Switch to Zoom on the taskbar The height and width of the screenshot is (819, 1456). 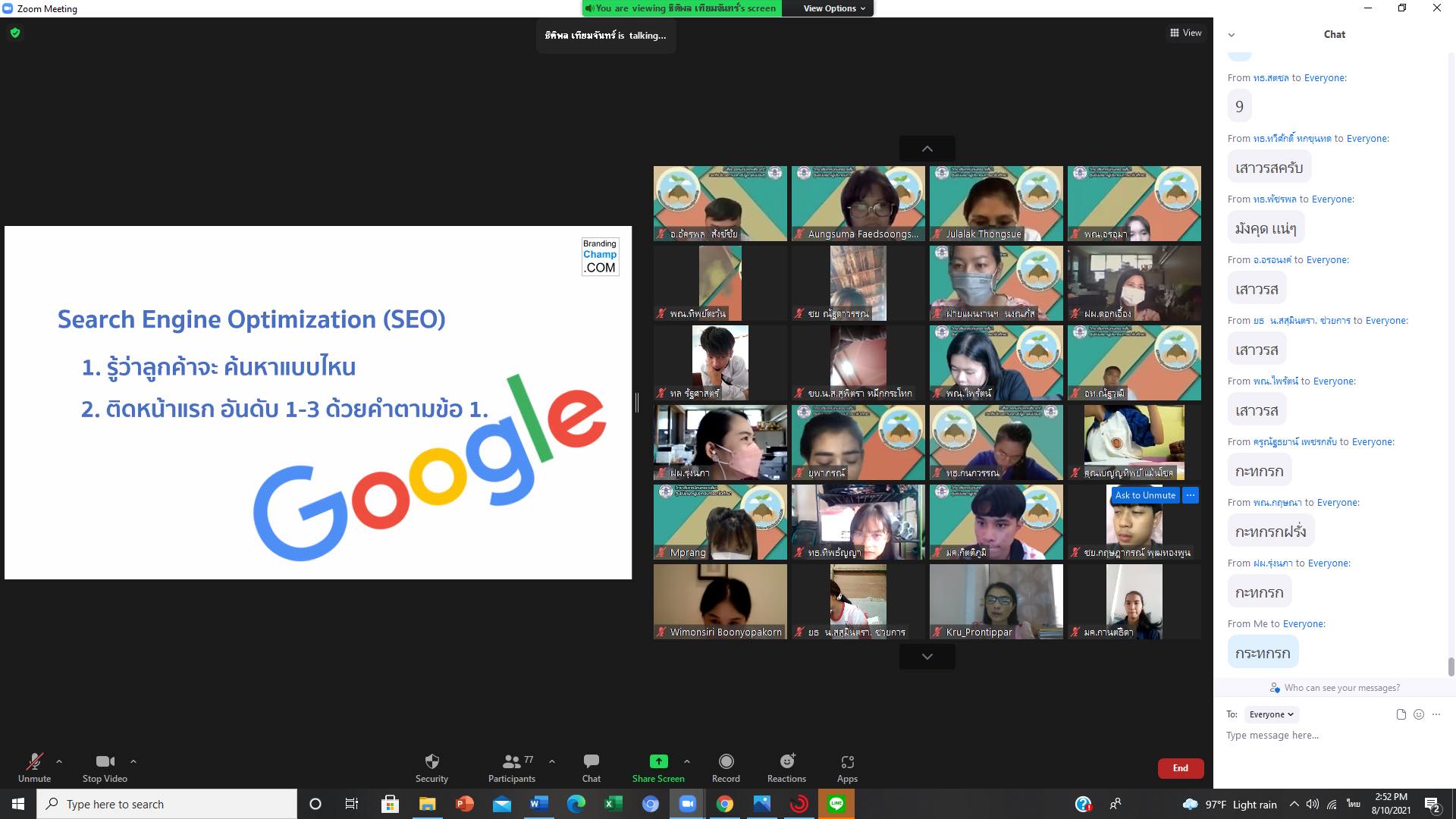click(x=687, y=804)
